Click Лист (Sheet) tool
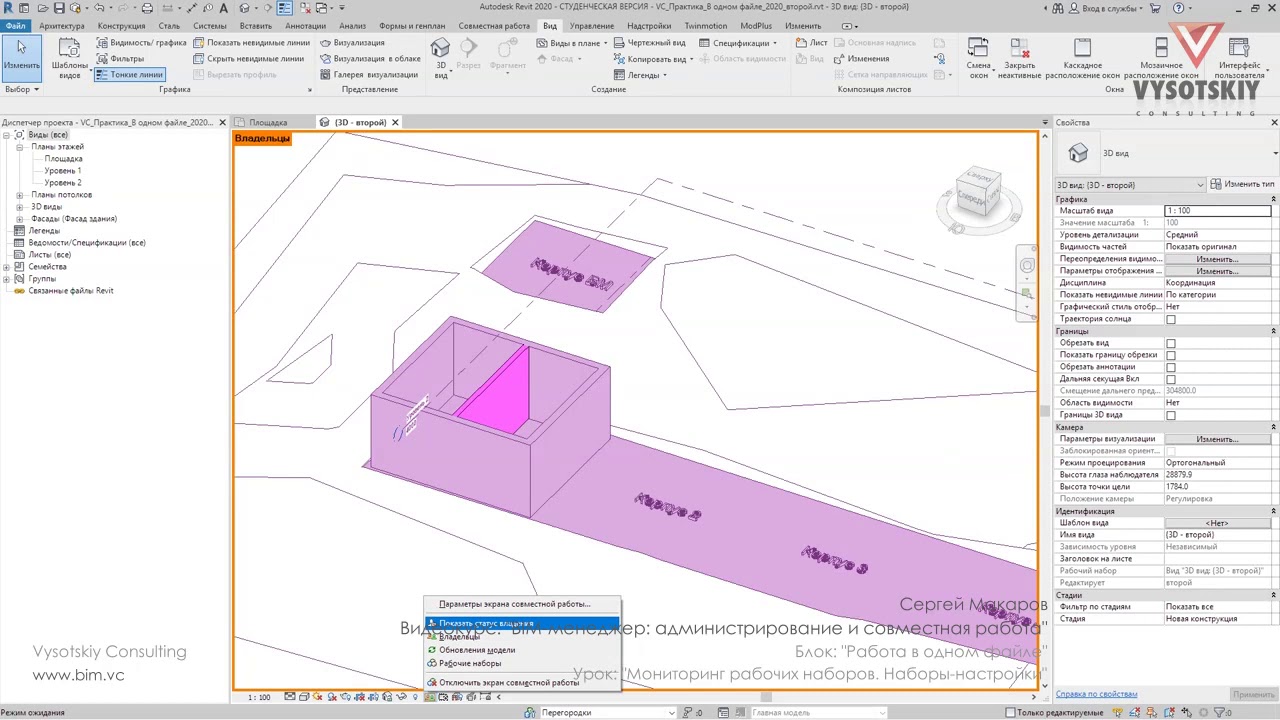 coord(811,43)
